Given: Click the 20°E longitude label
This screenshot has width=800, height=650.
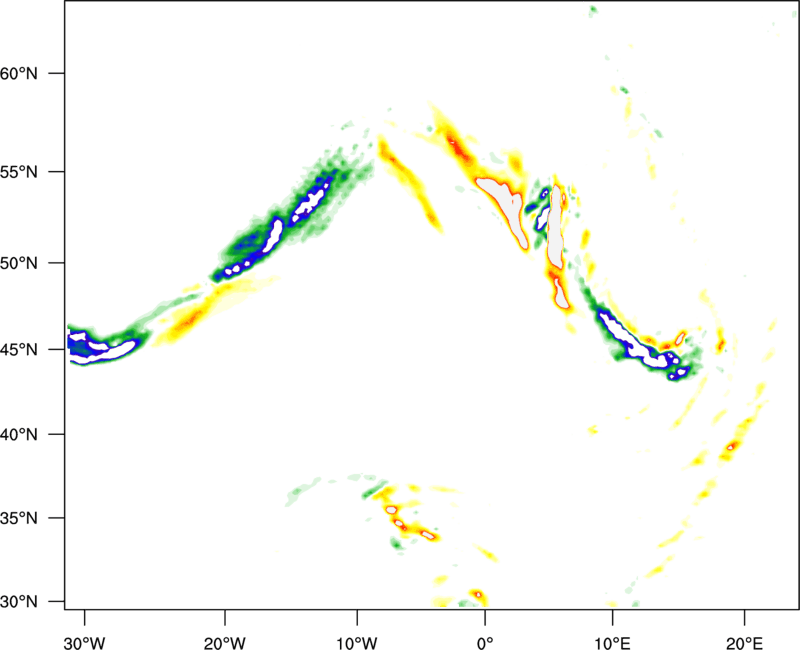Looking at the screenshot, I should click(x=744, y=643).
